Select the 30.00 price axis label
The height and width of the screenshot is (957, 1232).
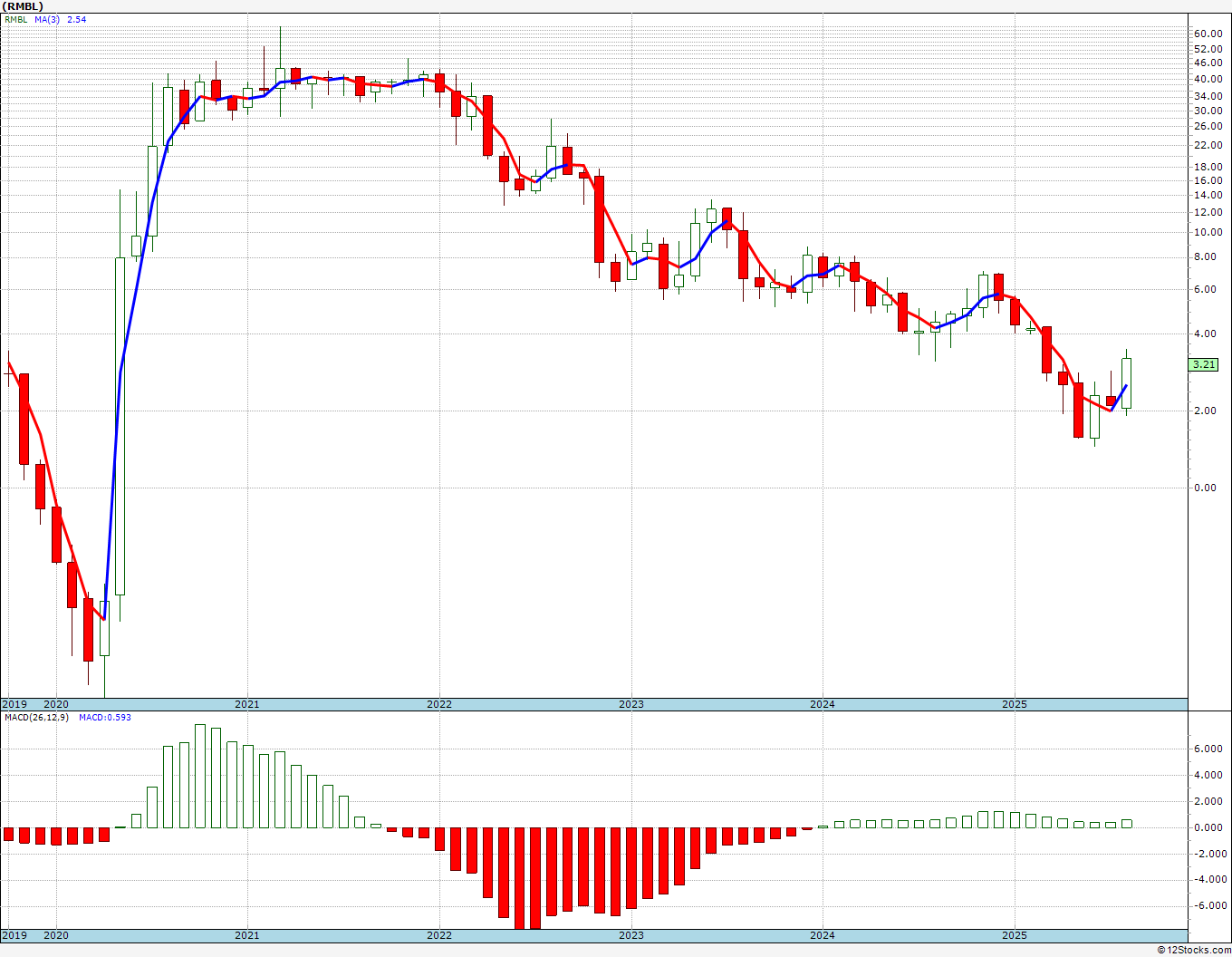[1208, 111]
